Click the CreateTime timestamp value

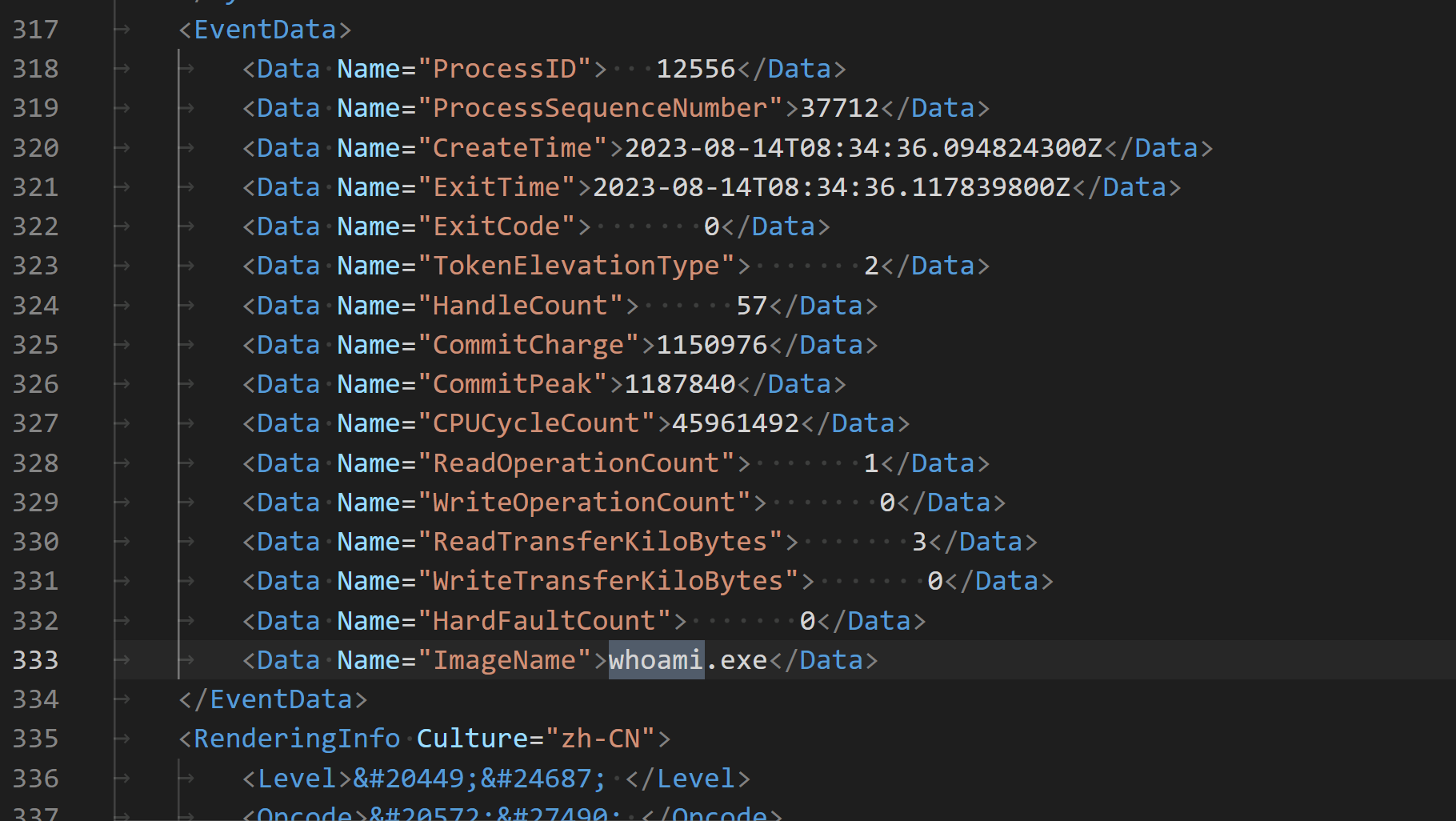coord(864,148)
